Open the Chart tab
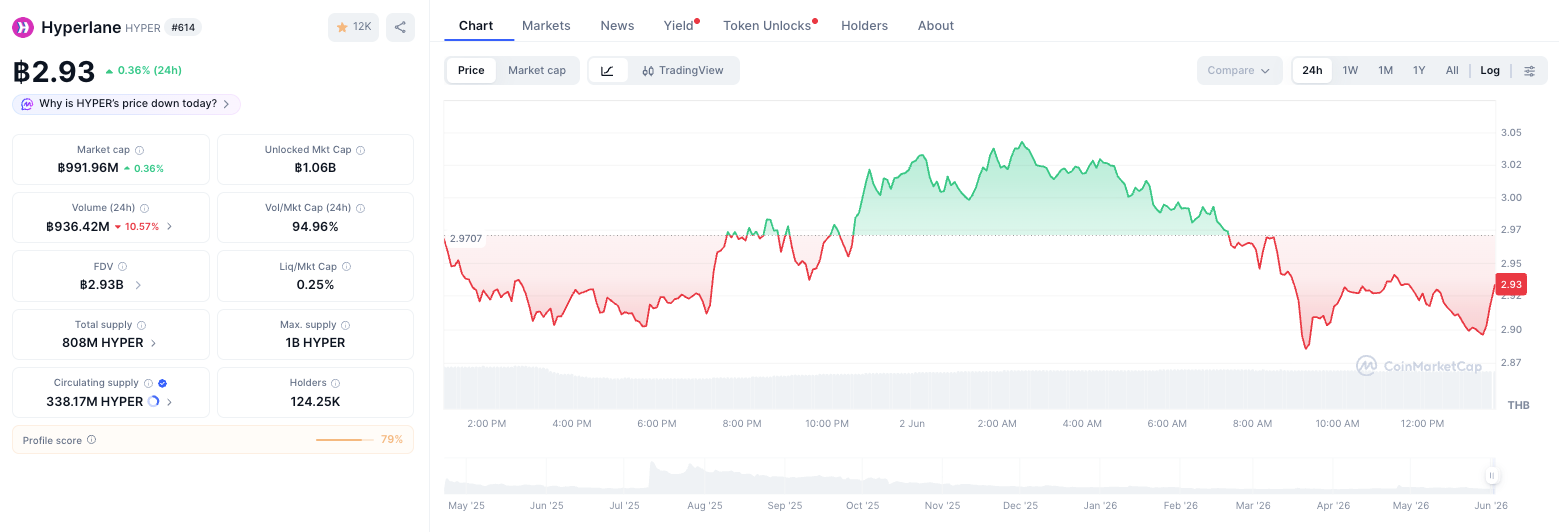This screenshot has width=1559, height=532. pos(476,25)
